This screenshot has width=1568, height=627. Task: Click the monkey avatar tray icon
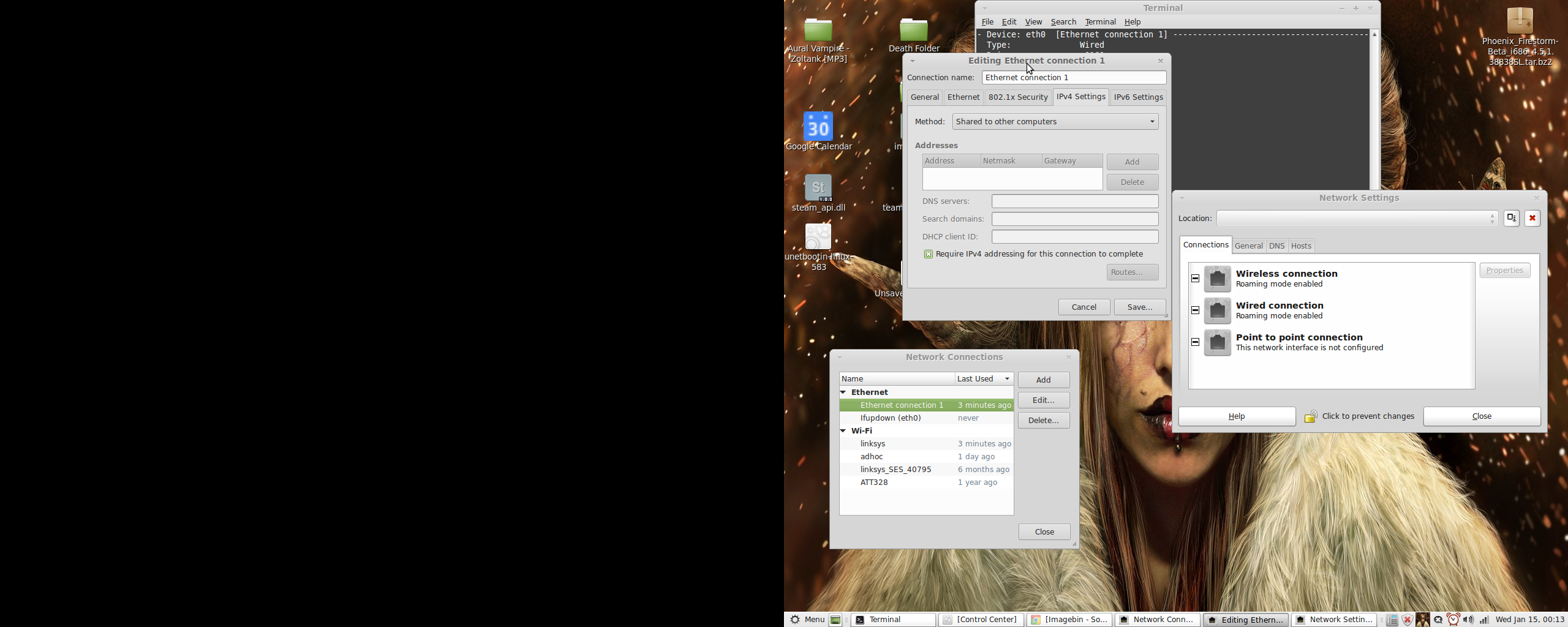point(1422,620)
